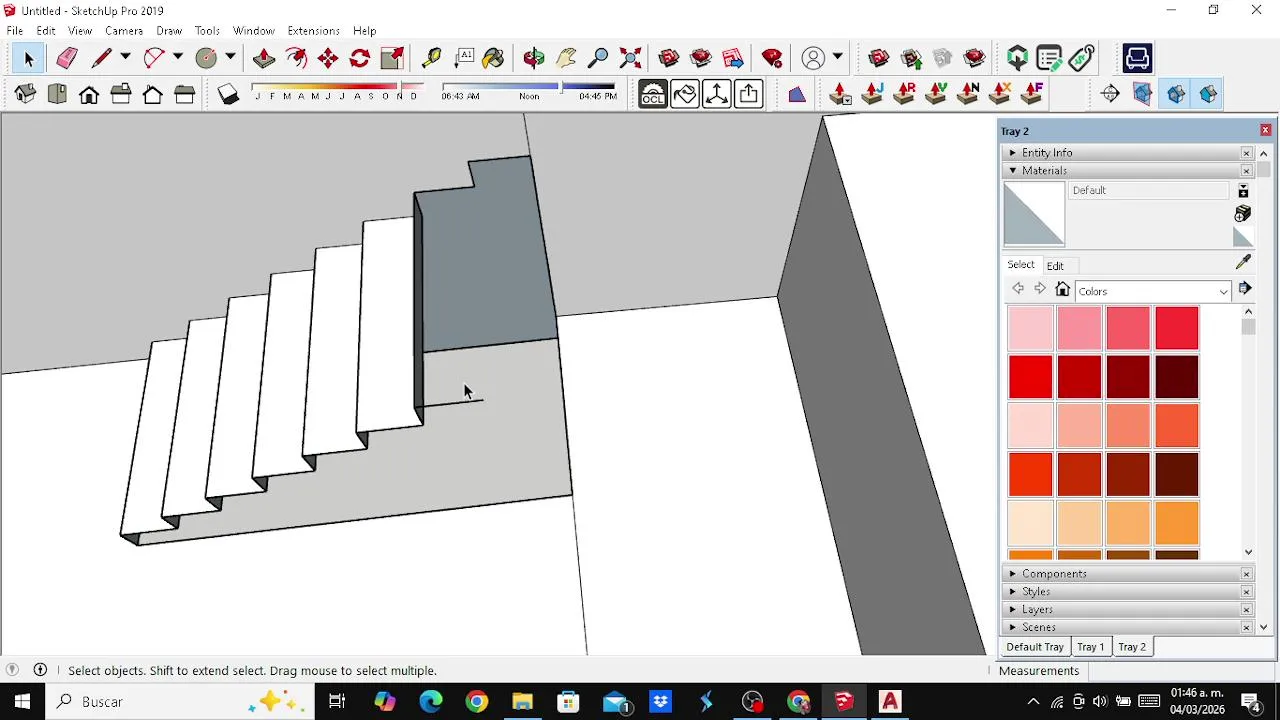The width and height of the screenshot is (1280, 720).
Task: Open the Outliner armchair icon
Action: [1137, 59]
